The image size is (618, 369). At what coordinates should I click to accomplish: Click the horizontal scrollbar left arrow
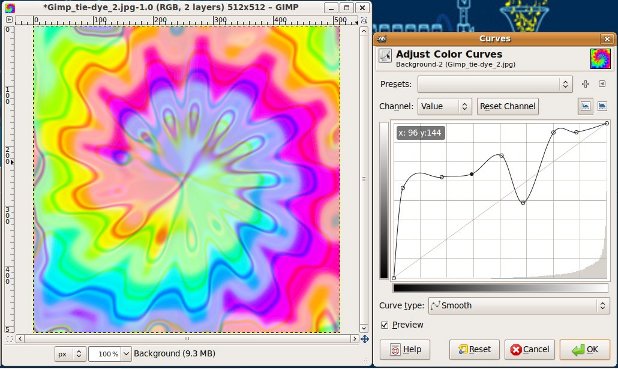pyautogui.click(x=20, y=339)
